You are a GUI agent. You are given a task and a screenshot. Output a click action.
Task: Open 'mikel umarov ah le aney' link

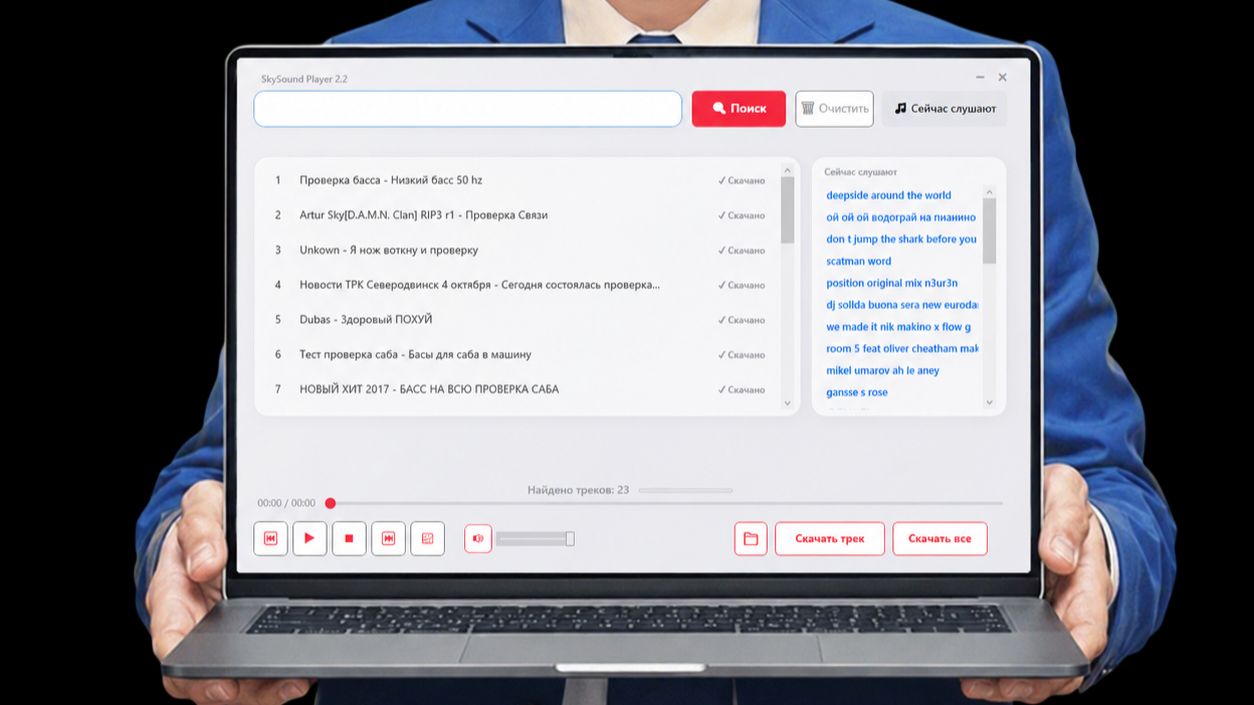pos(882,370)
